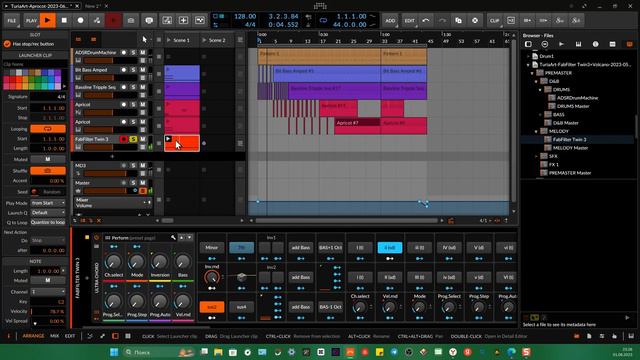Adjust the Vel.md knob in Perform page
The image size is (640, 360).
(x=182, y=302)
